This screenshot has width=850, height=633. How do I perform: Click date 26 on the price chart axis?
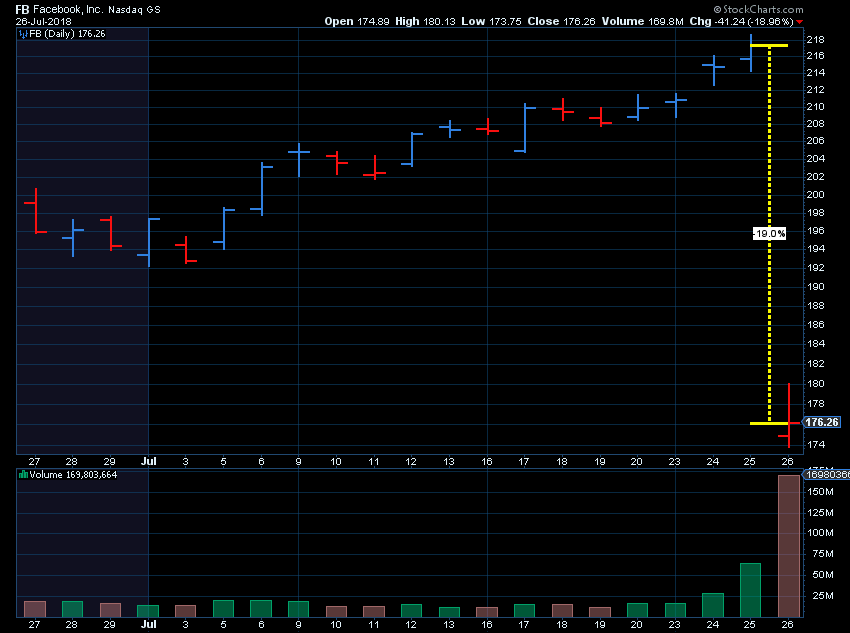tap(788, 461)
